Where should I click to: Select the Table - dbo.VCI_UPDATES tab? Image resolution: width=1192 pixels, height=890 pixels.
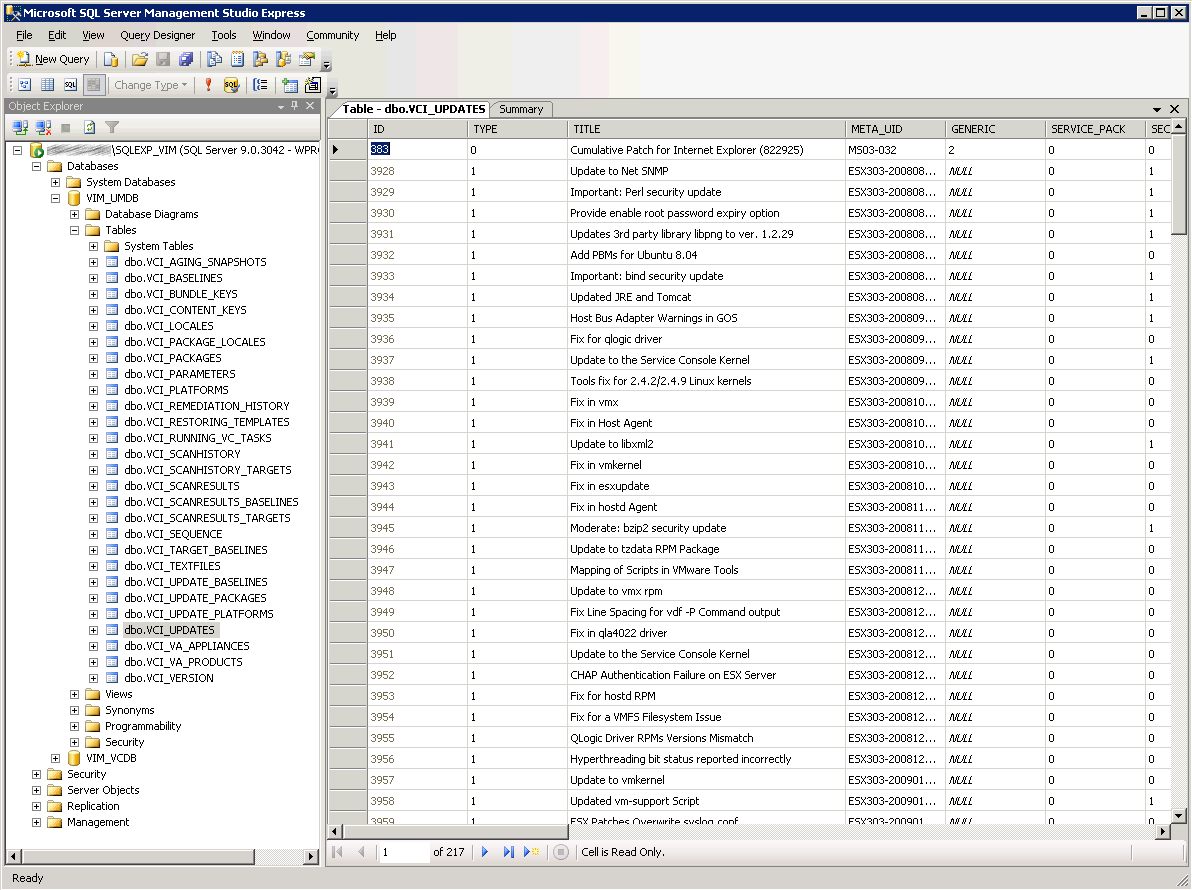(x=413, y=109)
